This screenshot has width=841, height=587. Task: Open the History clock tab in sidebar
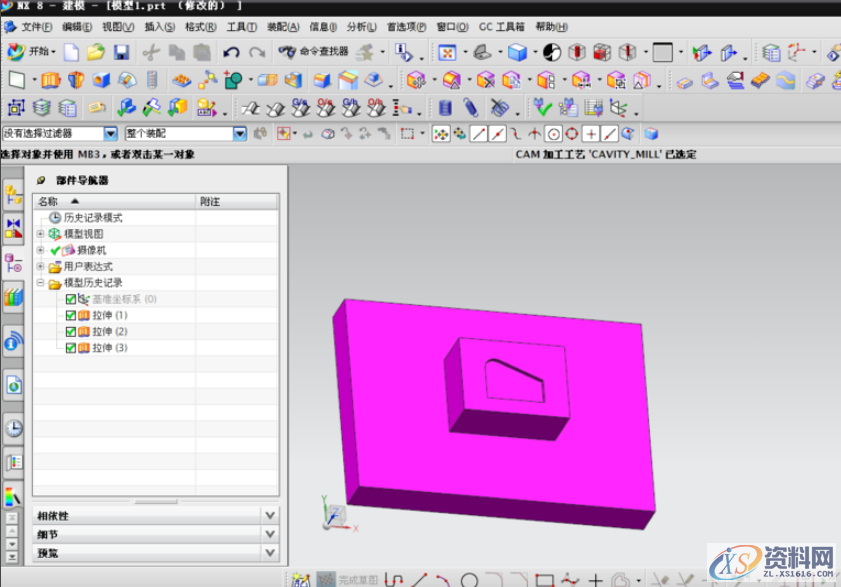(x=14, y=428)
